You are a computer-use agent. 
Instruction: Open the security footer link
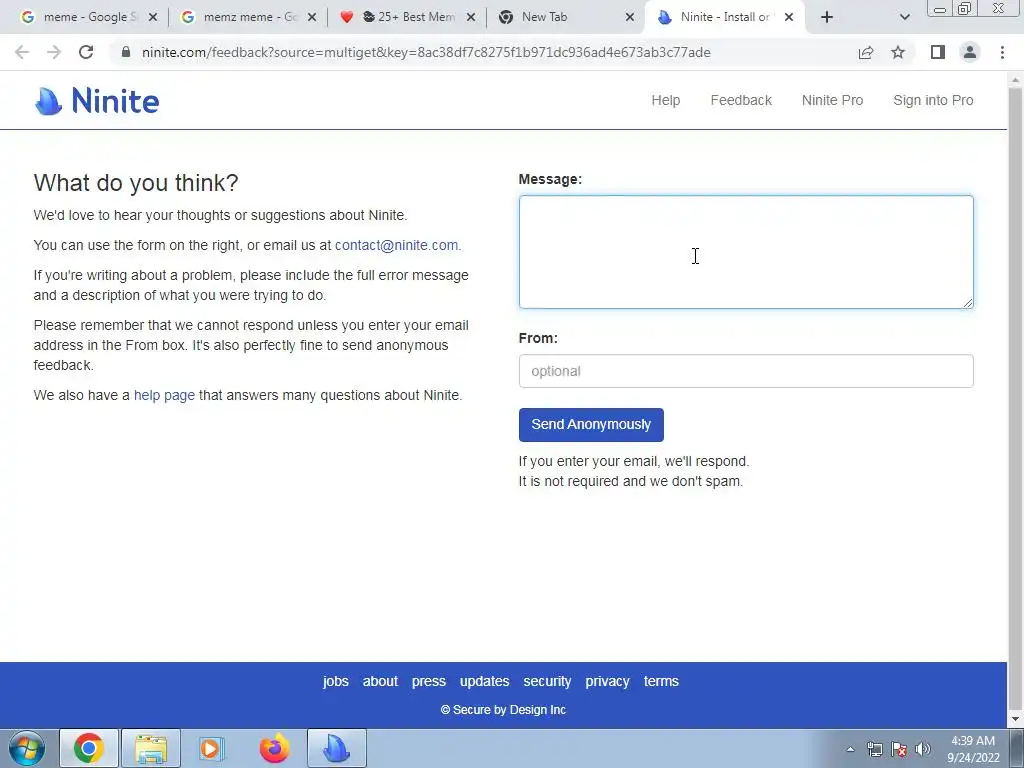tap(547, 681)
